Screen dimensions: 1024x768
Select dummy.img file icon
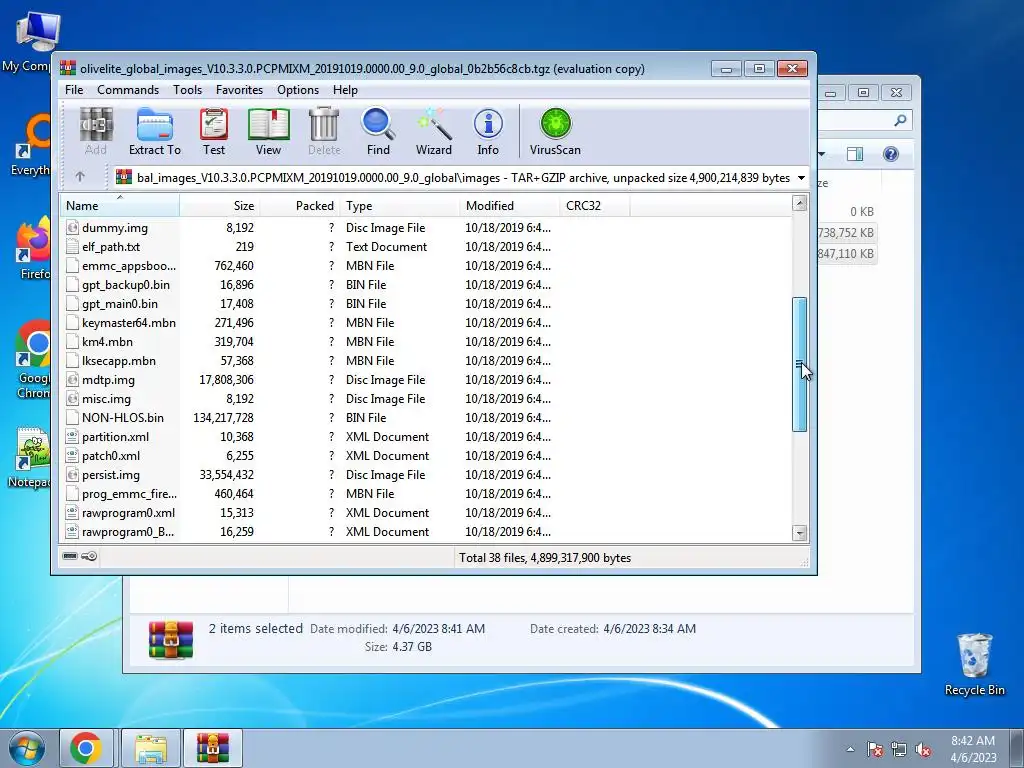click(72, 228)
